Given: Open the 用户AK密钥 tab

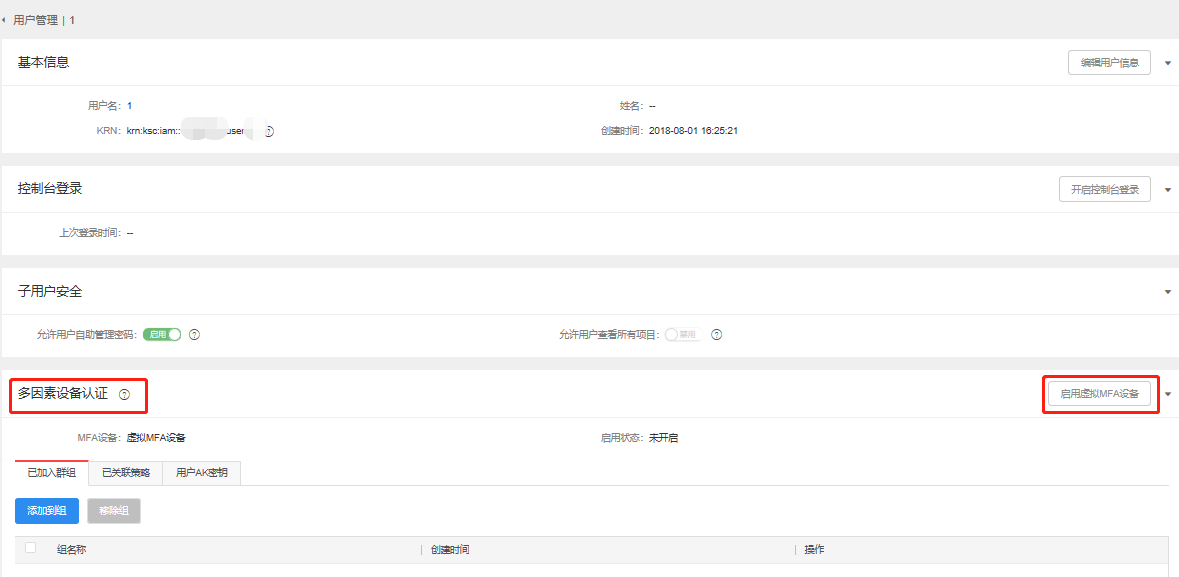Looking at the screenshot, I should 201,473.
